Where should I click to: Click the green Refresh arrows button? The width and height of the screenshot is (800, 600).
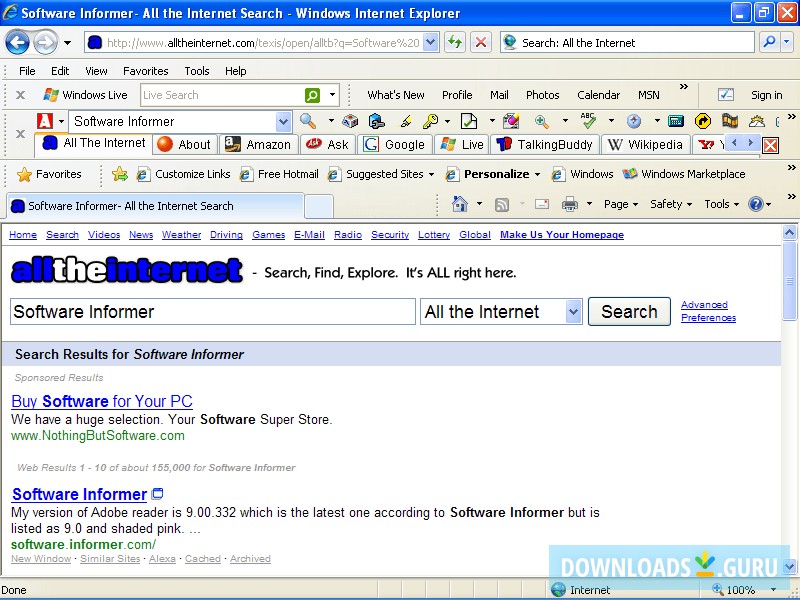[x=455, y=42]
